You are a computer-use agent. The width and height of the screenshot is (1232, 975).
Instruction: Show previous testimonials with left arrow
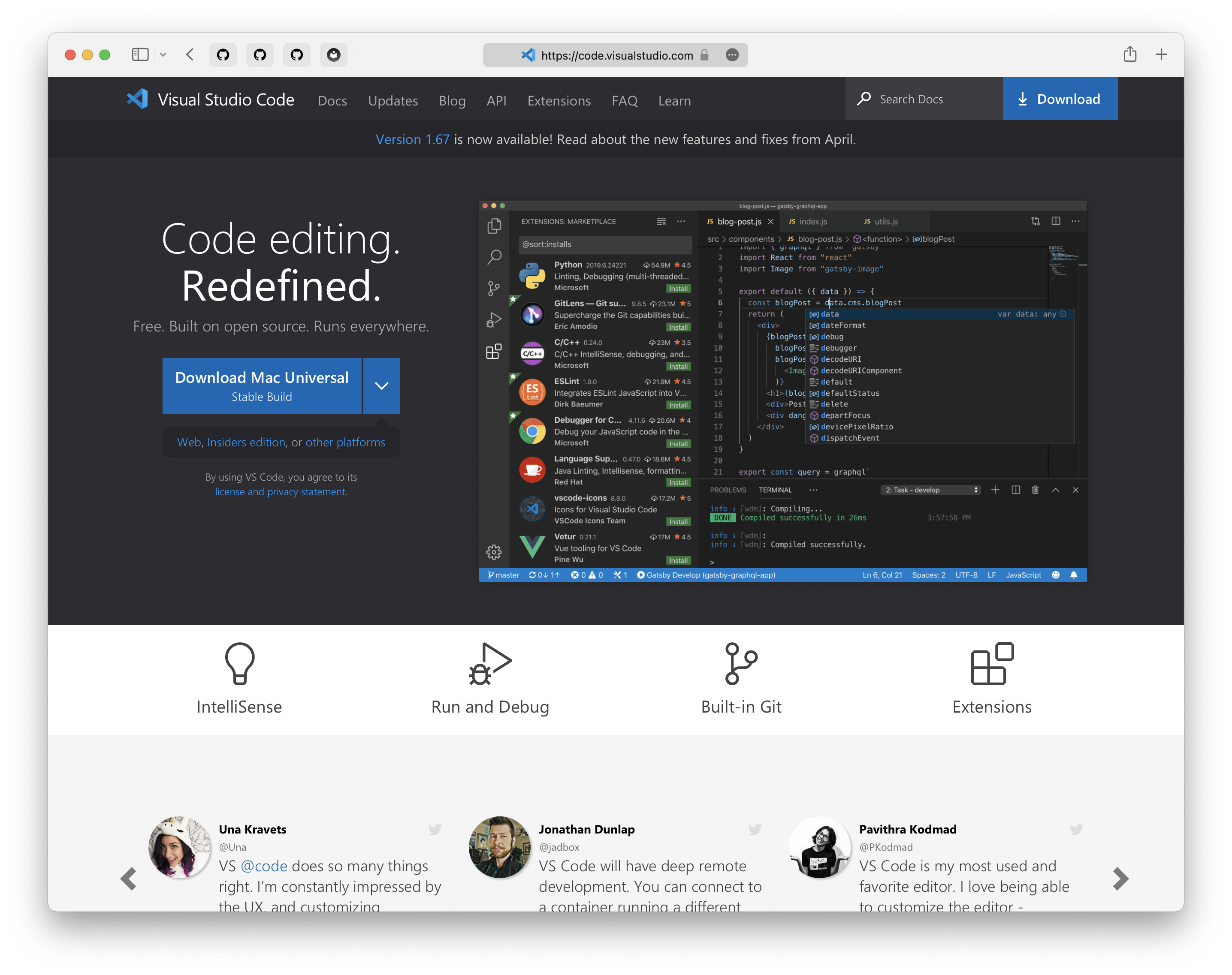tap(129, 879)
